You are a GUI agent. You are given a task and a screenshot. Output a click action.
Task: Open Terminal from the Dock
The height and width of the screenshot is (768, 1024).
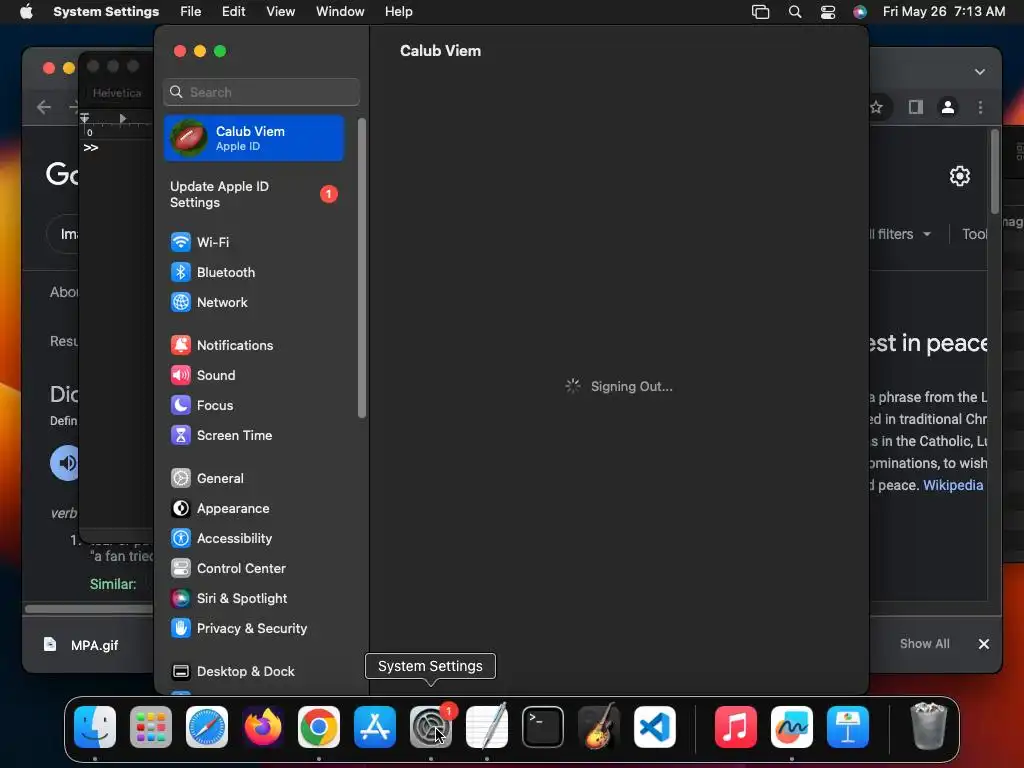pos(543,727)
